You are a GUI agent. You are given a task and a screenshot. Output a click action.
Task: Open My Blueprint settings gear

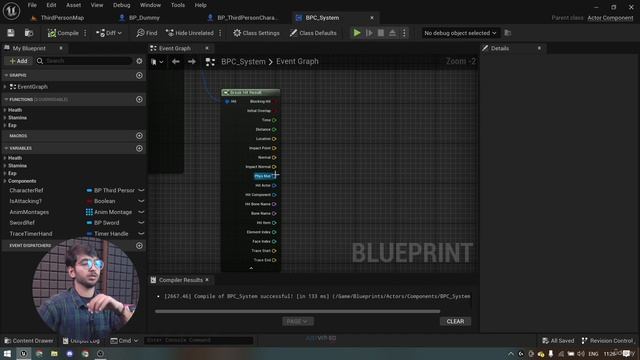click(139, 61)
